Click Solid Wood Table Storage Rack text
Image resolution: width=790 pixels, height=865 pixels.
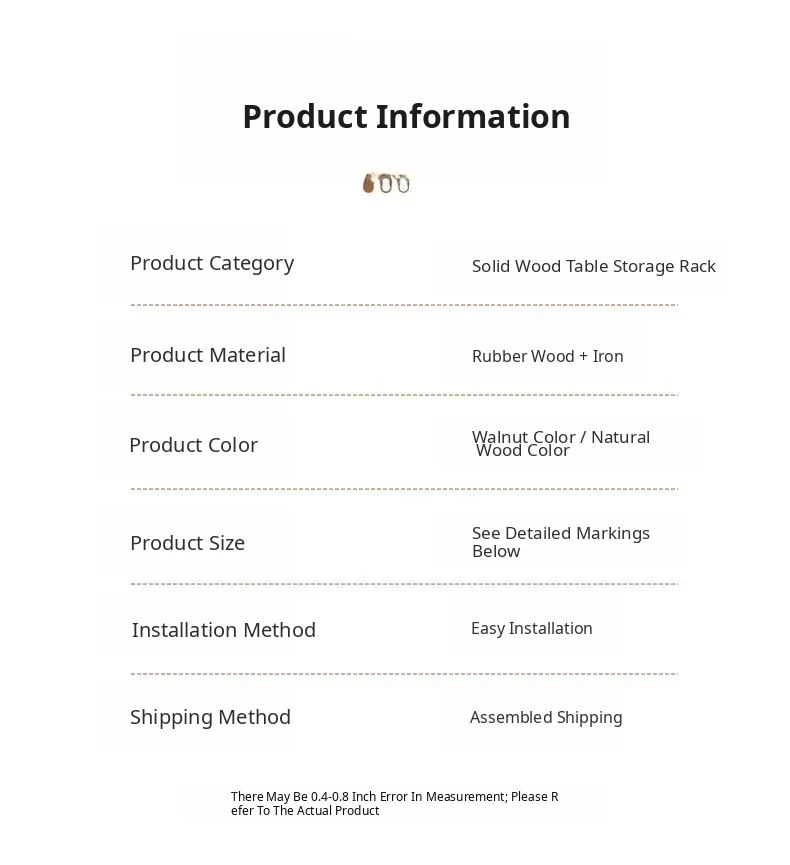click(x=594, y=266)
